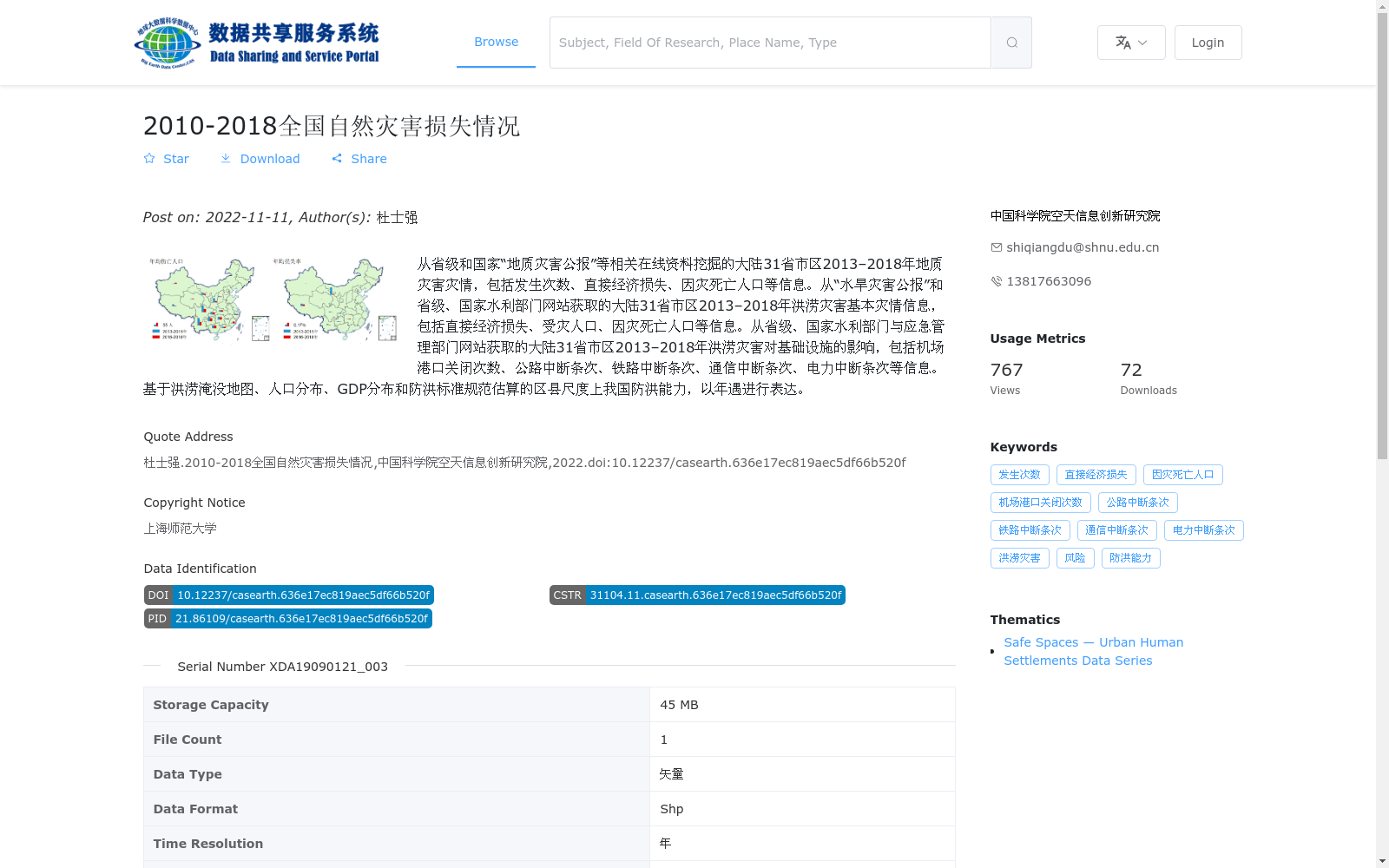Click the 72 Downloads metric
This screenshot has height=868, width=1389.
click(1149, 378)
